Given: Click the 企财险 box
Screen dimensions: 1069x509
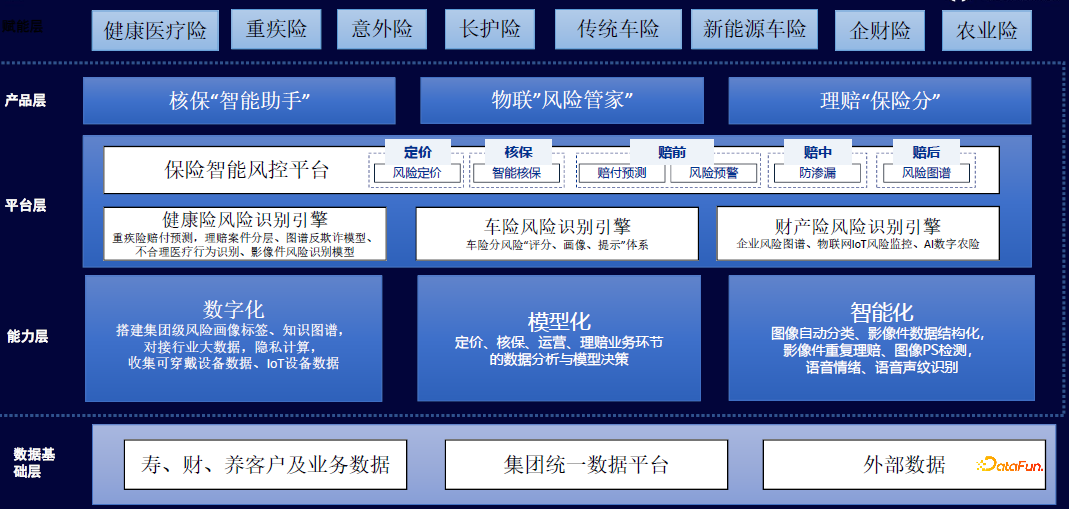Looking at the screenshot, I should [x=880, y=30].
